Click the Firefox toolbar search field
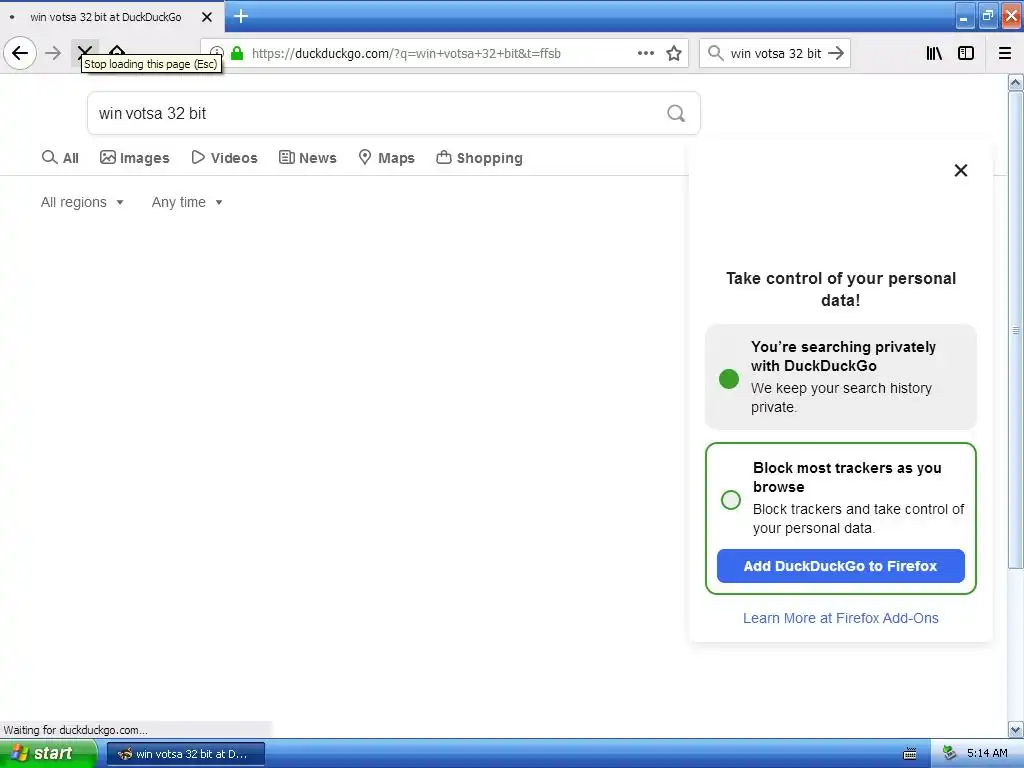The width and height of the screenshot is (1024, 768). (x=775, y=54)
